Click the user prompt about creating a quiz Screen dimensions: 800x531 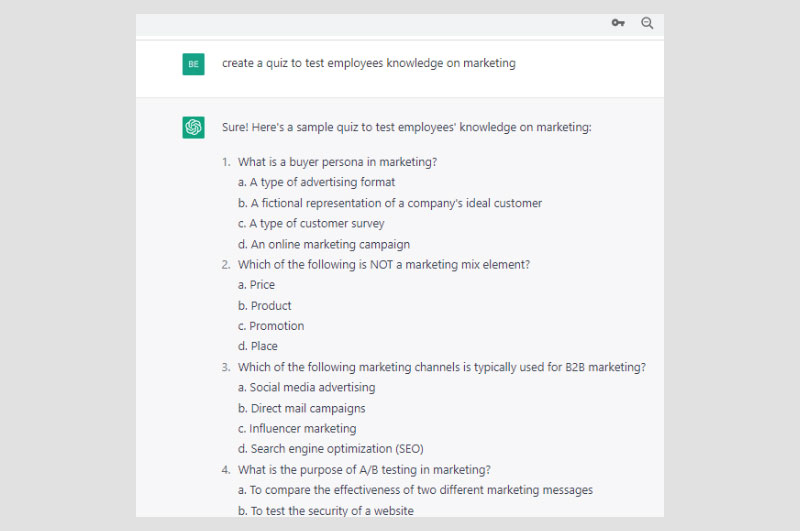pyautogui.click(x=368, y=63)
